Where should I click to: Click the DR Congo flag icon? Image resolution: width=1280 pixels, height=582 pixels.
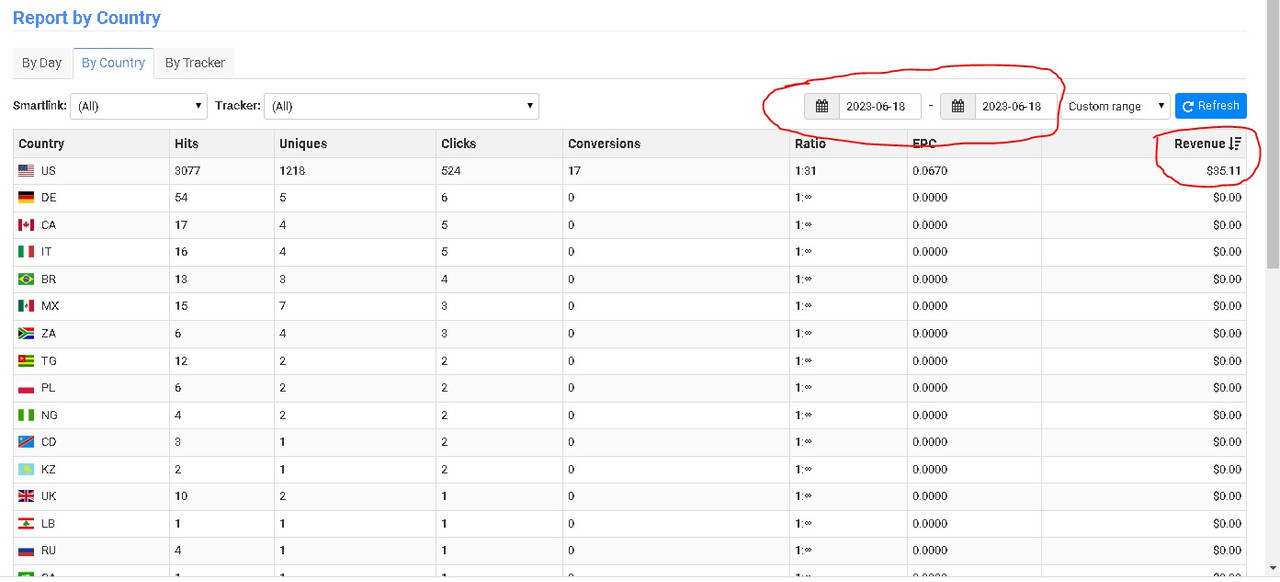point(26,442)
